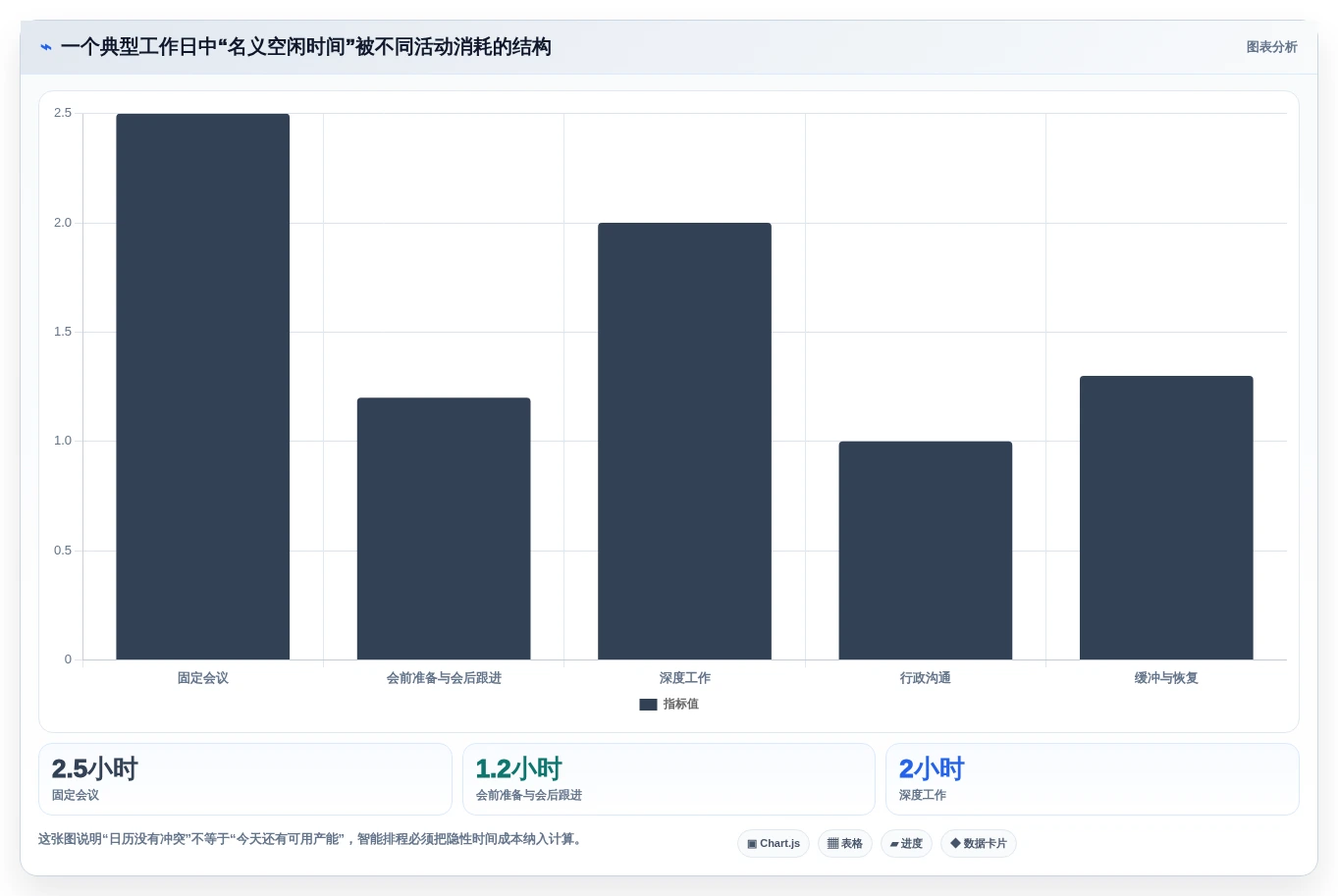Click the footnote text beginning 这张图说明

[x=312, y=839]
